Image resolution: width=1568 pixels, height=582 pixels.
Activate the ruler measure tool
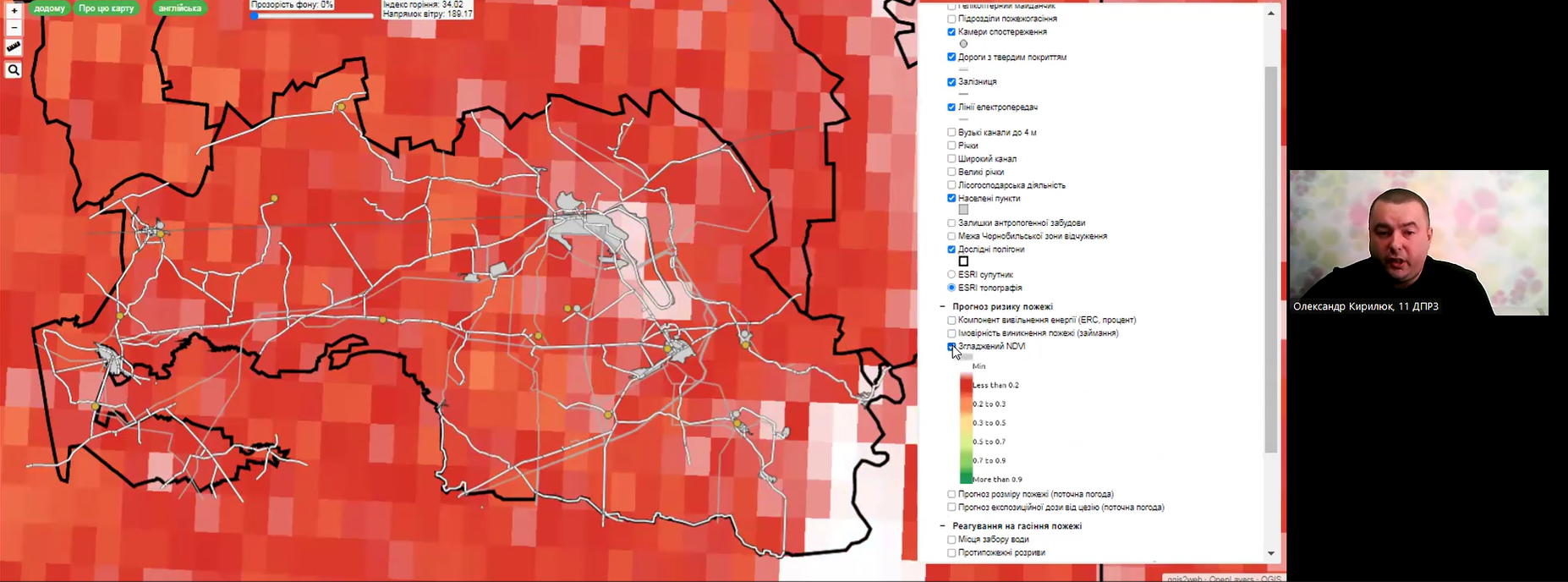14,47
